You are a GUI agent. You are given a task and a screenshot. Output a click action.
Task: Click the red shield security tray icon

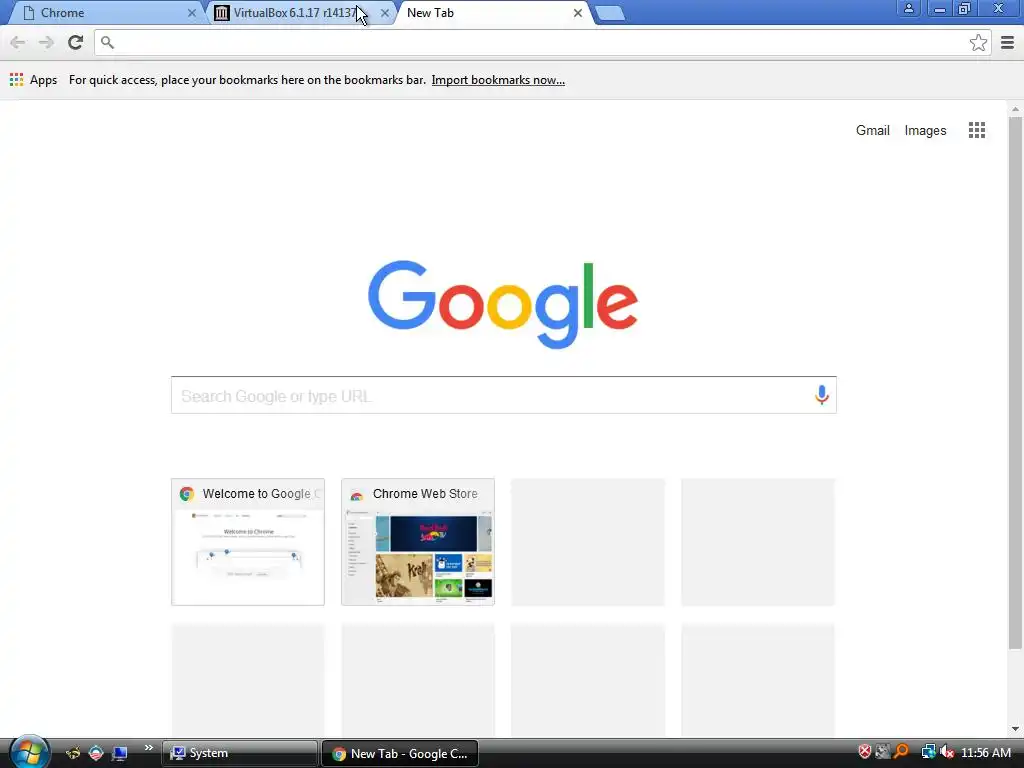(864, 752)
